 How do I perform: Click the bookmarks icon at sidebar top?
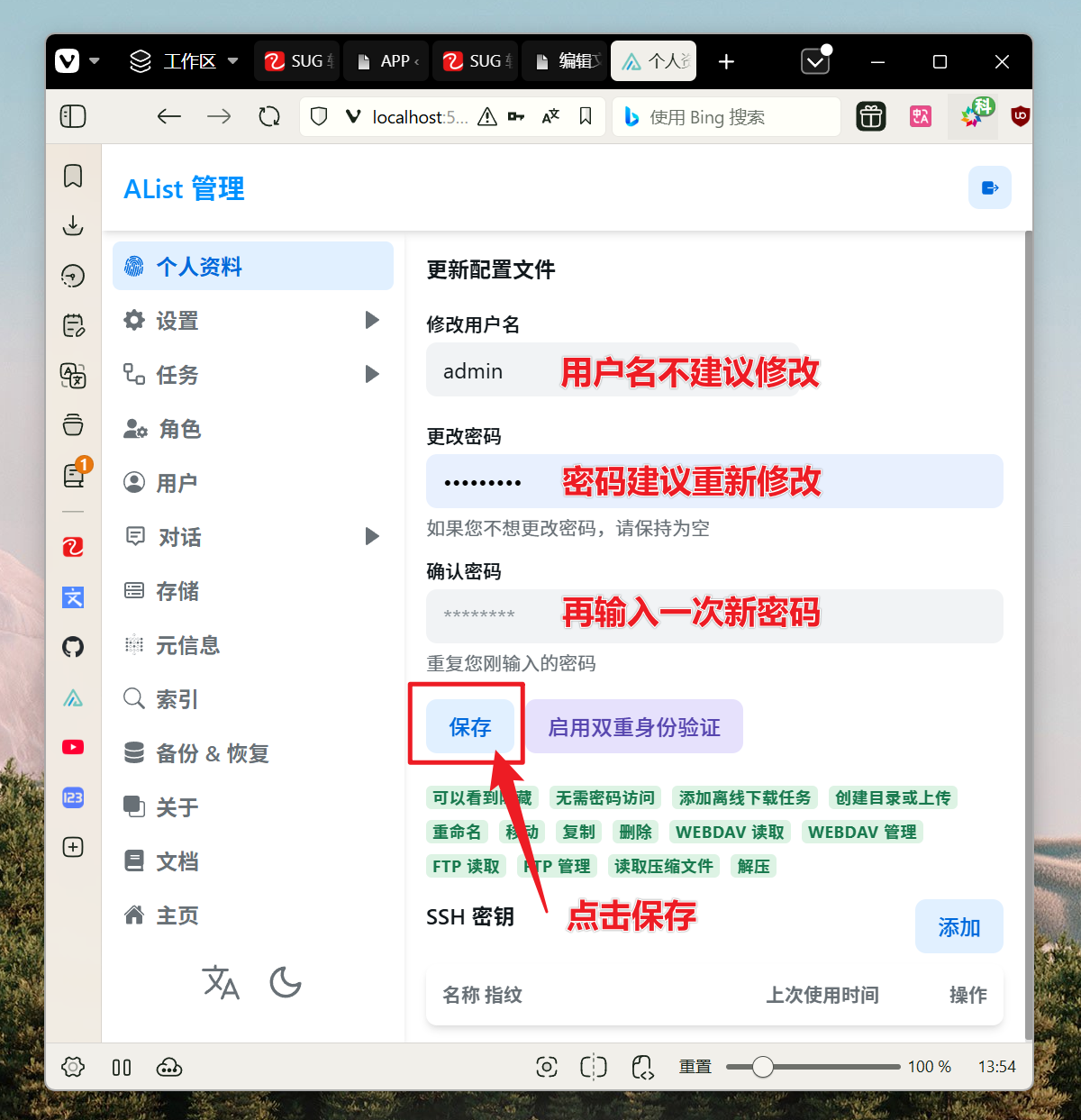pyautogui.click(x=72, y=177)
